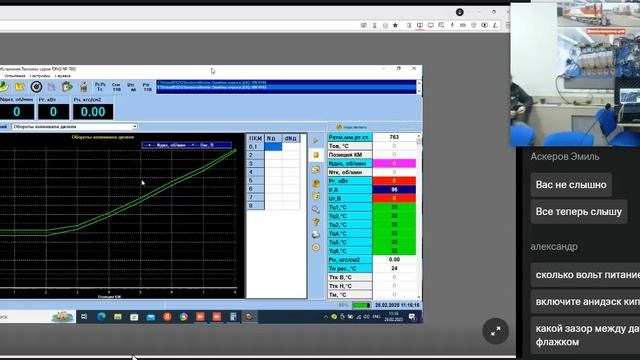Open File Explorer from the taskbar
The width and height of the screenshot is (640, 360).
[118, 317]
